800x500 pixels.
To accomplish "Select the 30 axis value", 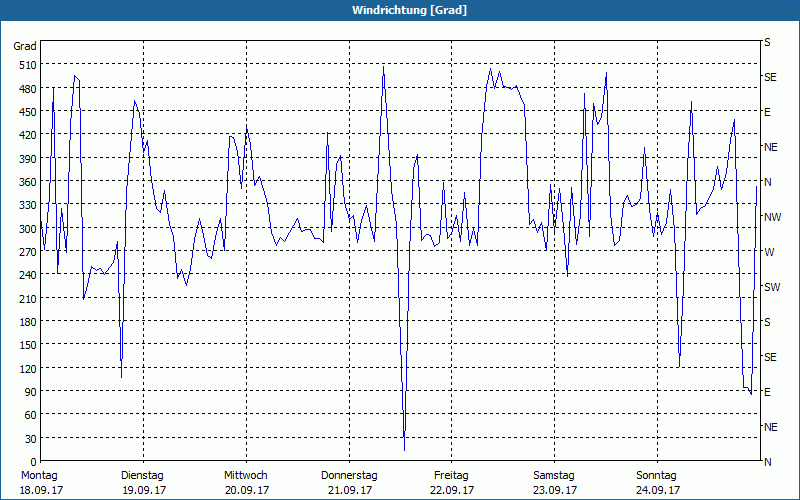I will point(31,438).
